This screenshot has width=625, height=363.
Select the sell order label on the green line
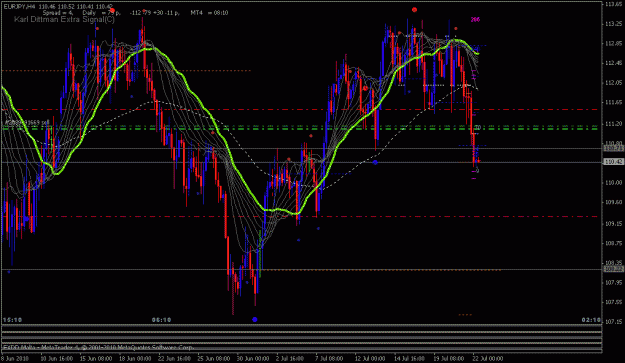[27, 123]
